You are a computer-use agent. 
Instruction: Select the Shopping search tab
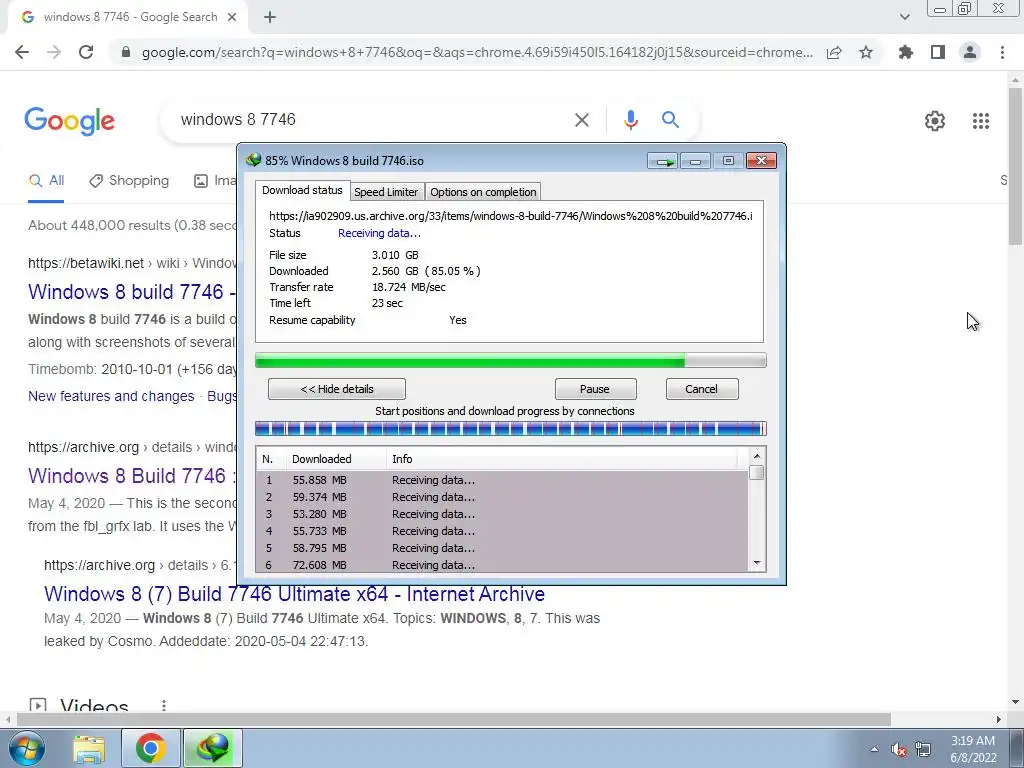[129, 181]
